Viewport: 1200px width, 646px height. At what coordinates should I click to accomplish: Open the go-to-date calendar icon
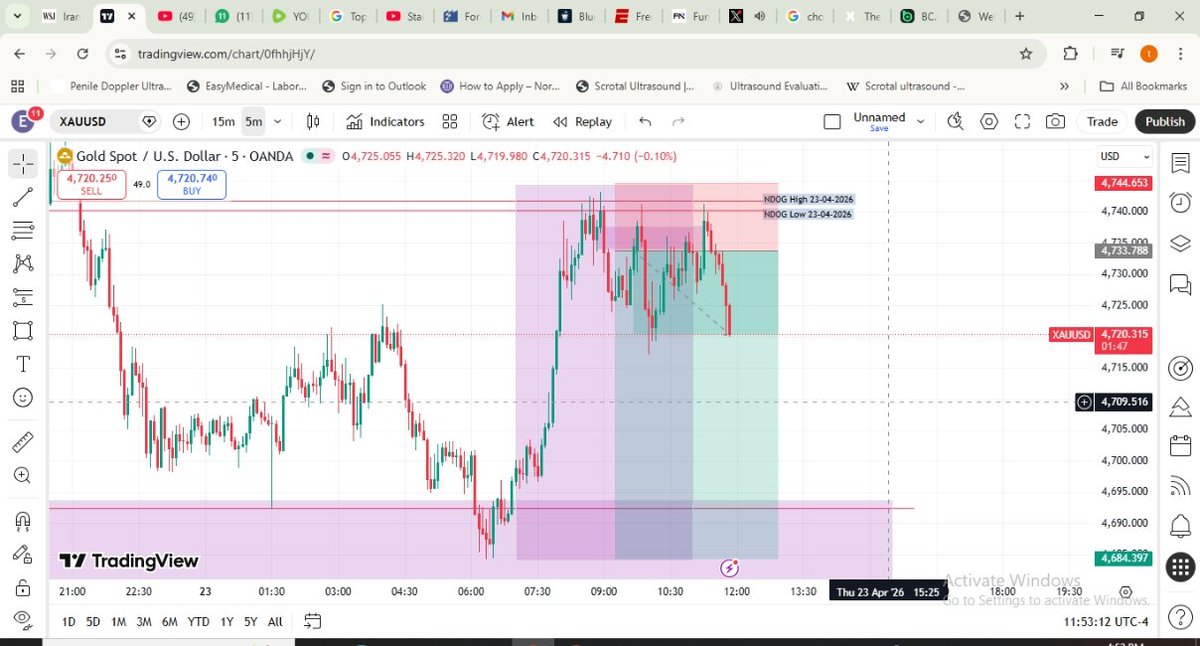(x=312, y=622)
